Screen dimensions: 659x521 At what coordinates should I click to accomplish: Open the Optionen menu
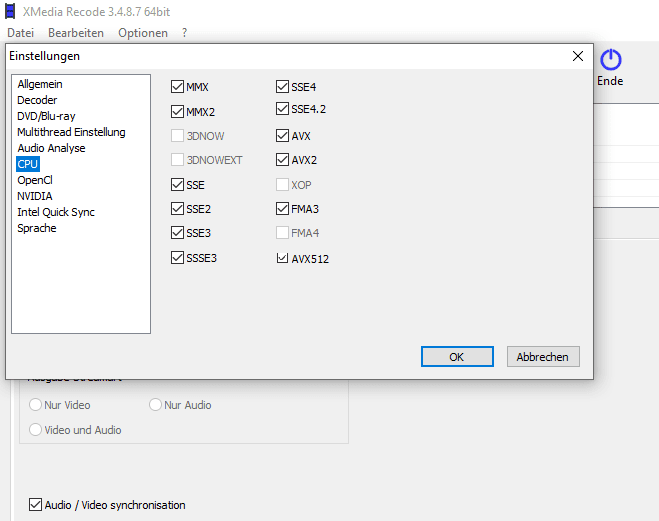click(143, 33)
